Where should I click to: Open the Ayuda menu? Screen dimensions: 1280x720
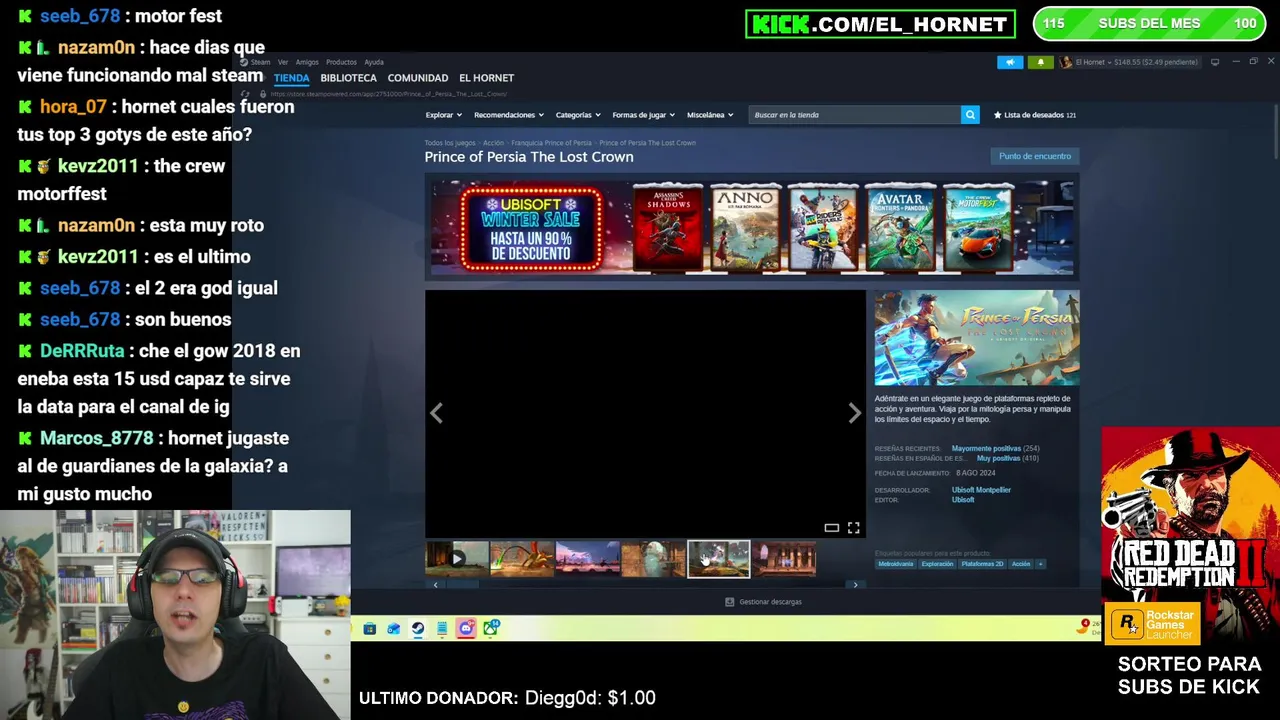coord(374,62)
